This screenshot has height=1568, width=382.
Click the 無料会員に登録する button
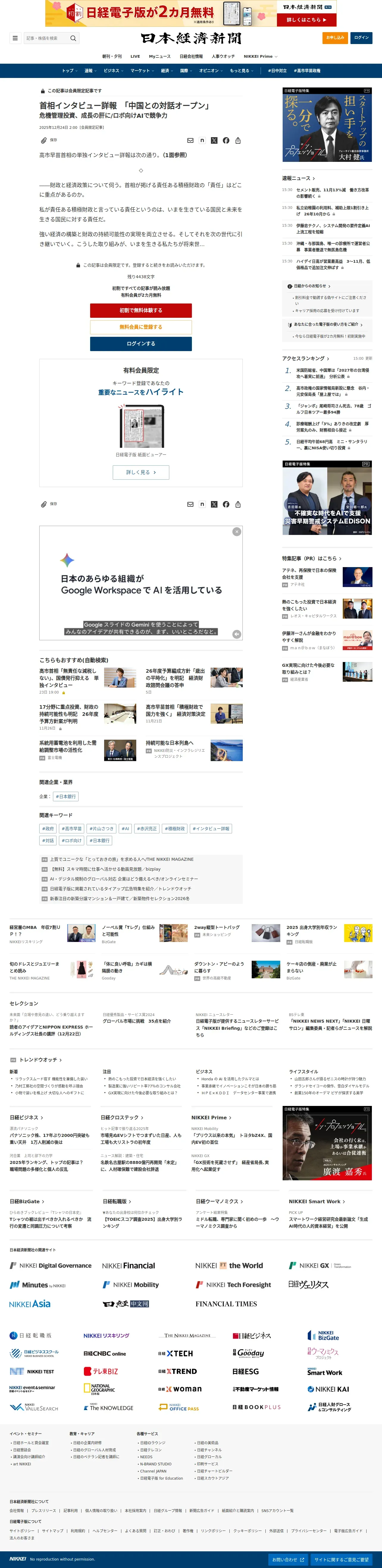[x=140, y=327]
